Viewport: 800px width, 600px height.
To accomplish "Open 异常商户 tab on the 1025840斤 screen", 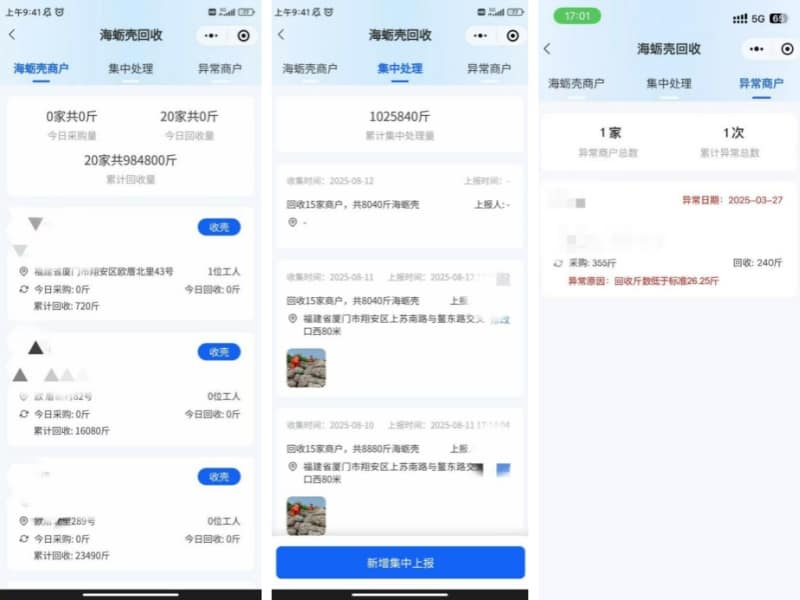I will click(487, 69).
